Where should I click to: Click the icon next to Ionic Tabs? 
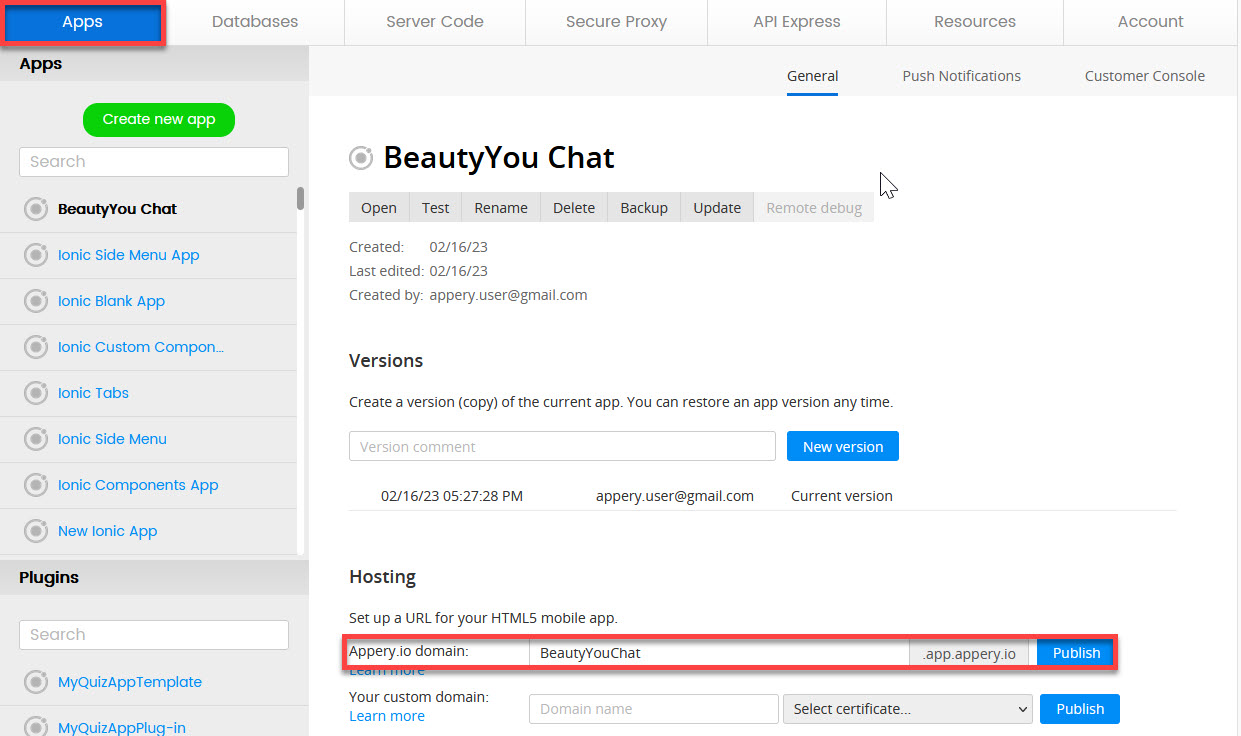click(36, 393)
